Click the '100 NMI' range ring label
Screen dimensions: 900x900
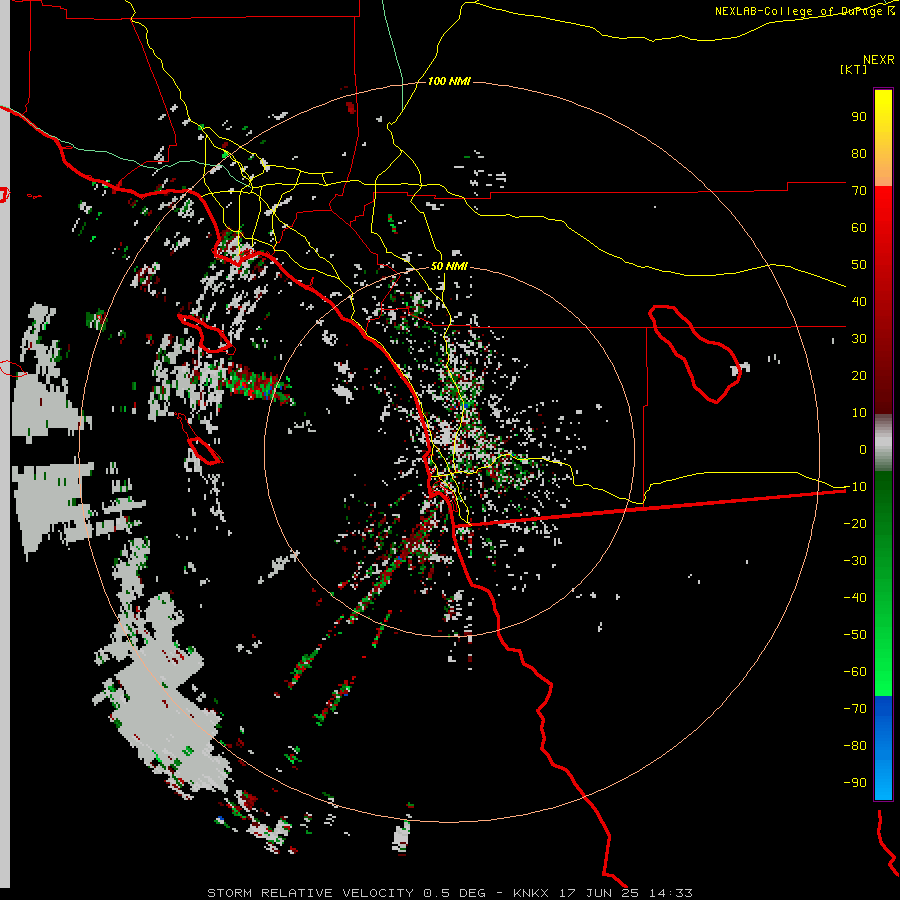449,82
